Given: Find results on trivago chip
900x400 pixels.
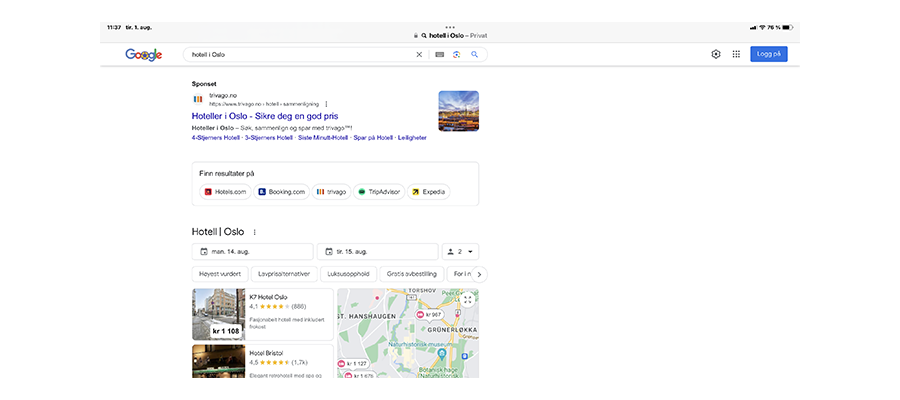Looking at the screenshot, I should tap(331, 192).
